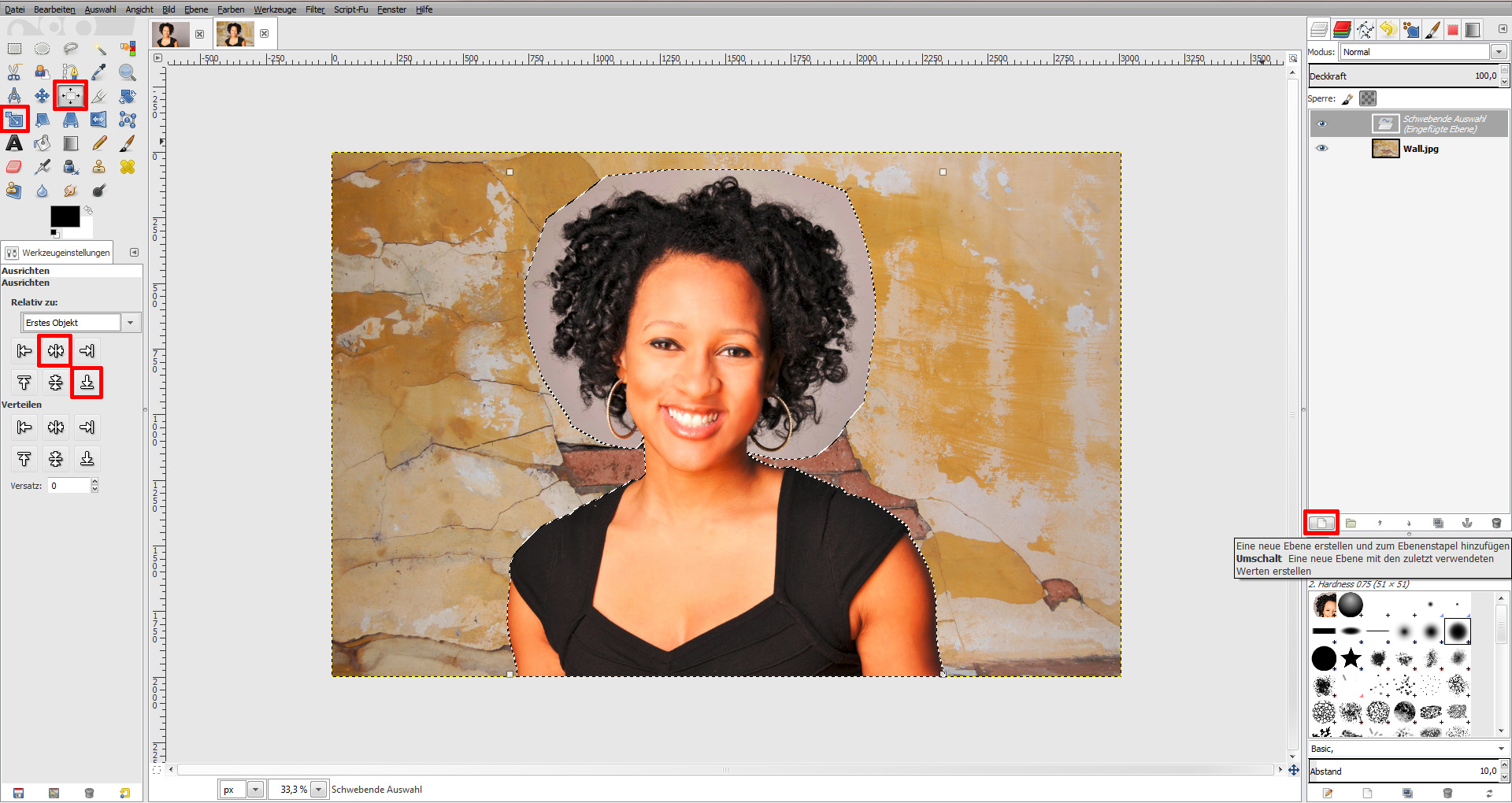1512x803 pixels.
Task: Select the Zoom tool
Action: 127,72
